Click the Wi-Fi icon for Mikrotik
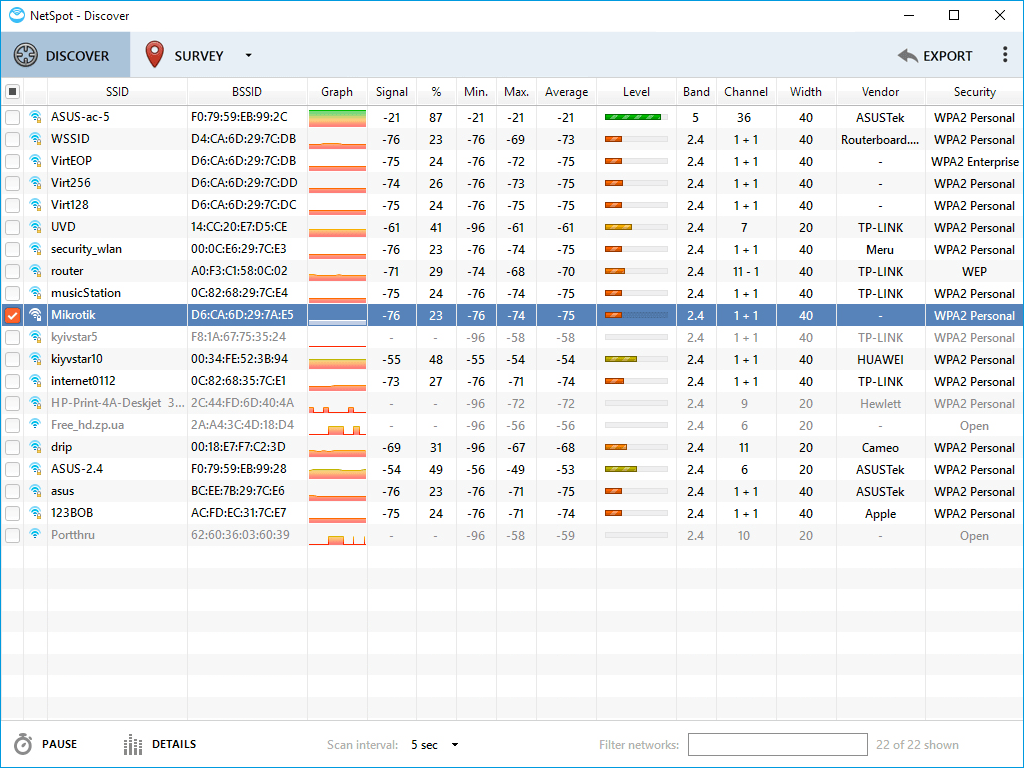Viewport: 1024px width, 768px height. [35, 315]
